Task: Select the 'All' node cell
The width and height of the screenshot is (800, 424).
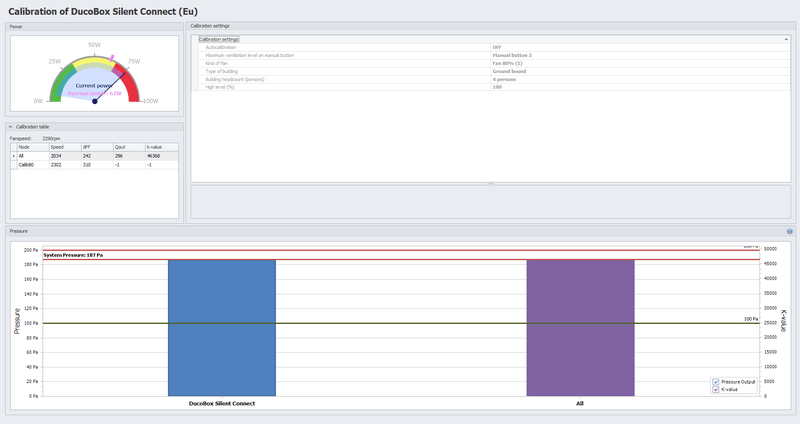Action: pyautogui.click(x=33, y=156)
